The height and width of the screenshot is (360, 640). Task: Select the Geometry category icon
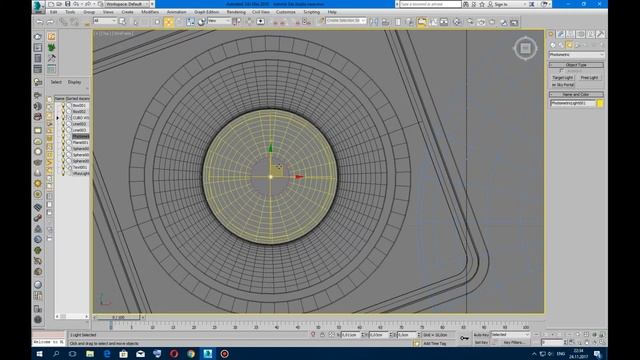pos(553,45)
